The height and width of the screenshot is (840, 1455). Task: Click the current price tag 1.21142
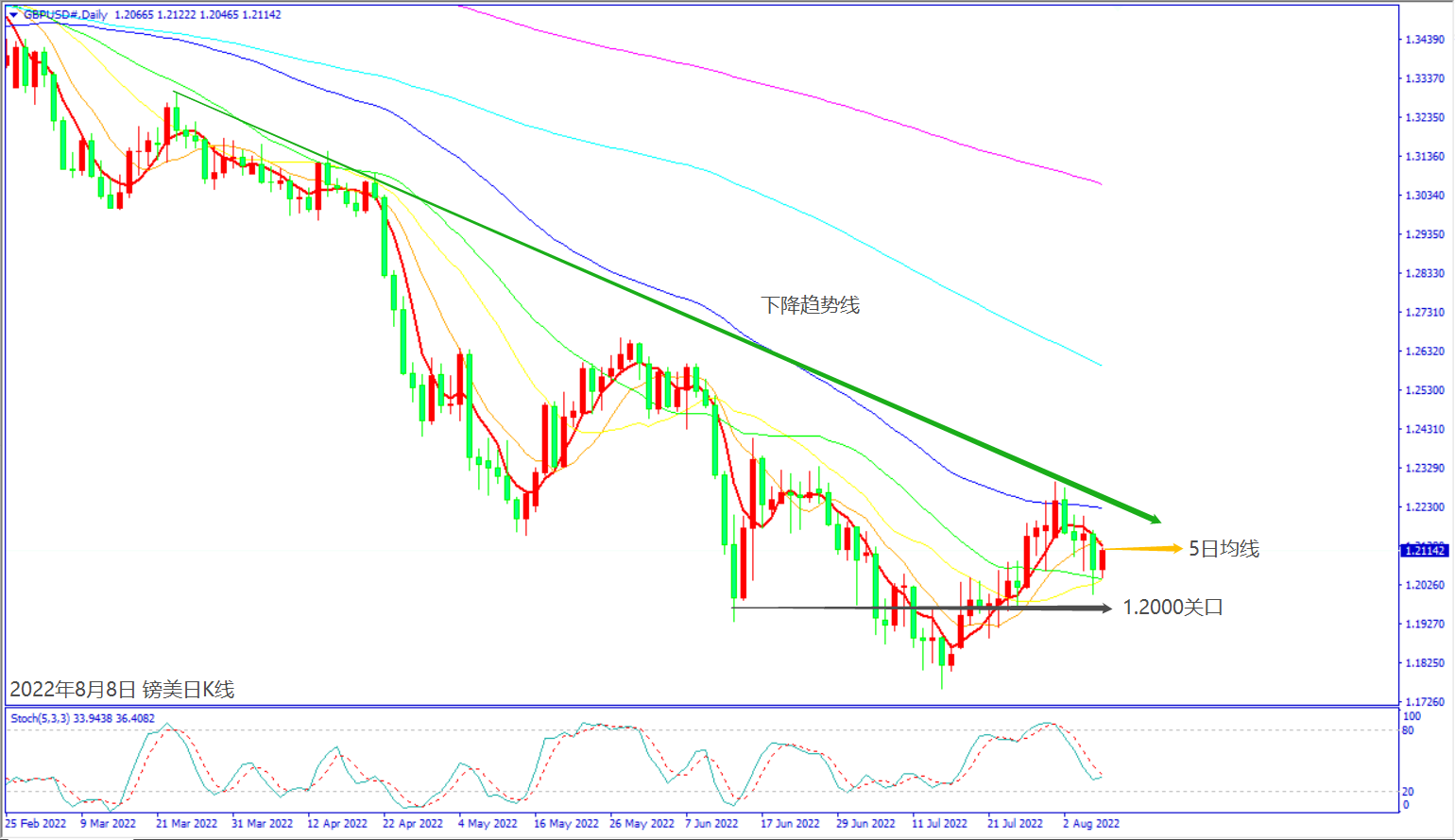click(1424, 550)
